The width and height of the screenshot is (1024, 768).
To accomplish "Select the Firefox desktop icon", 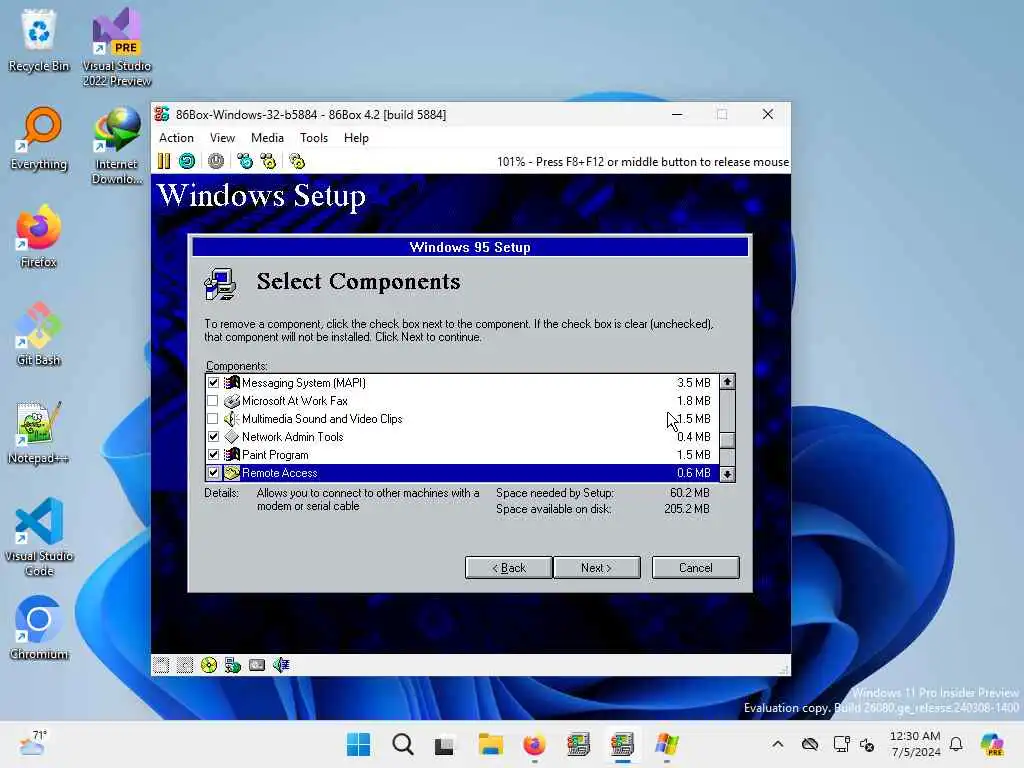I will 39,236.
